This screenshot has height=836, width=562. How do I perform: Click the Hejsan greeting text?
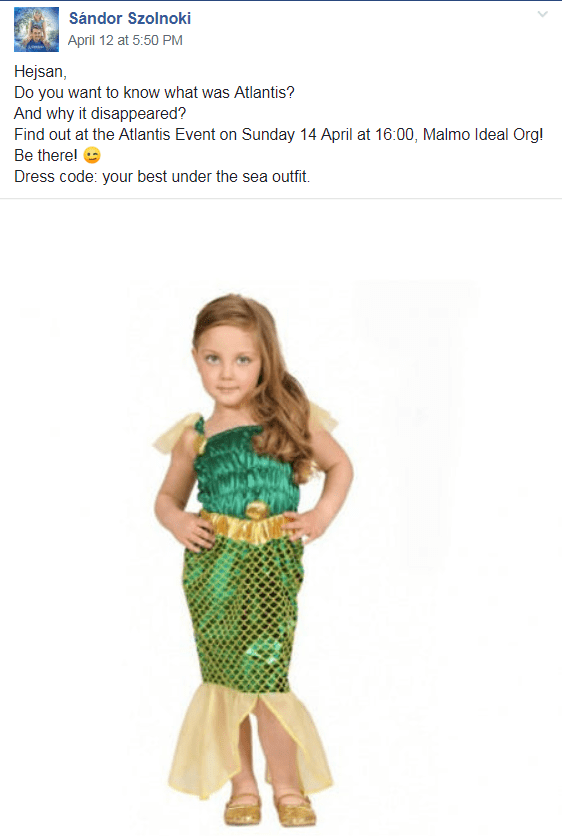pyautogui.click(x=40, y=72)
